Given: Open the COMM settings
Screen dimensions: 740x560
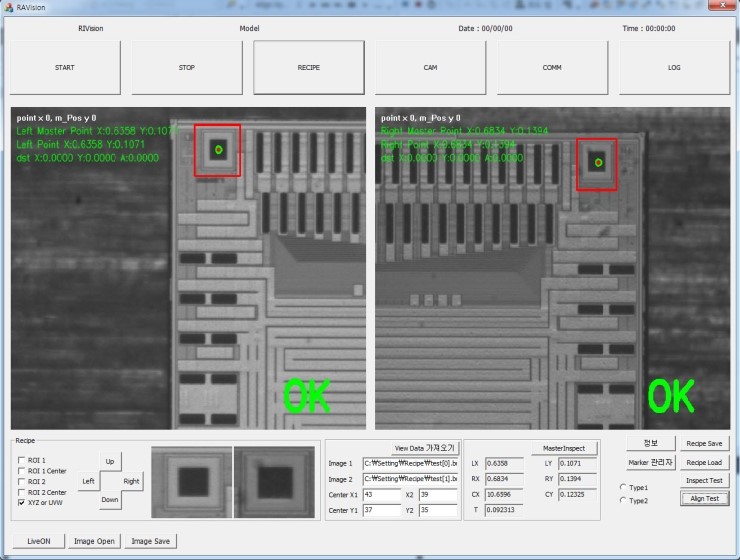Looking at the screenshot, I should (x=552, y=67).
